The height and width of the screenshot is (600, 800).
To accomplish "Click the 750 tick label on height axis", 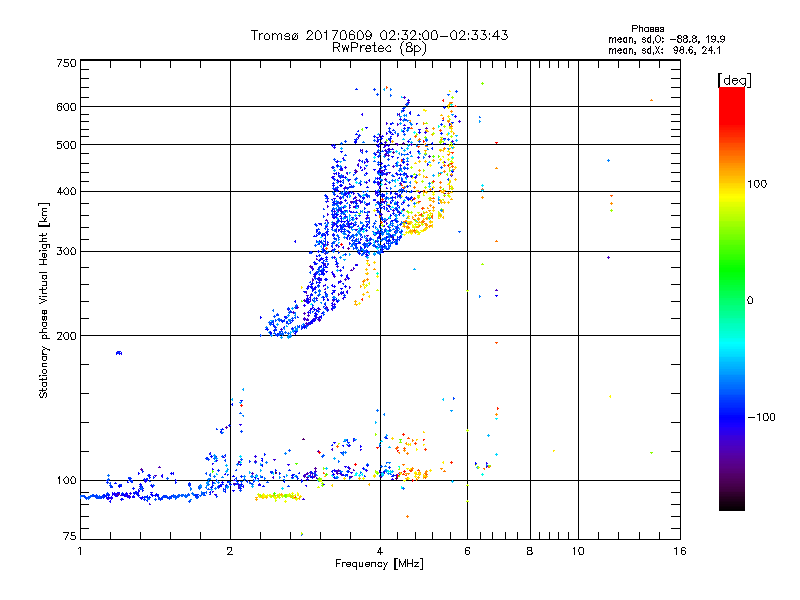I will click(66, 63).
